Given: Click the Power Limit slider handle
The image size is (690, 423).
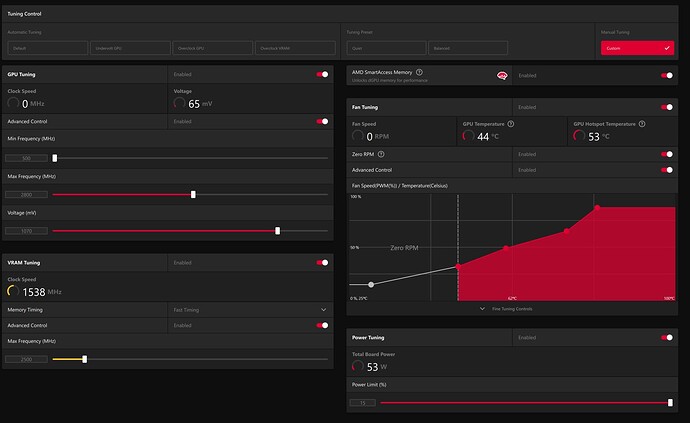Looking at the screenshot, I should (670, 403).
